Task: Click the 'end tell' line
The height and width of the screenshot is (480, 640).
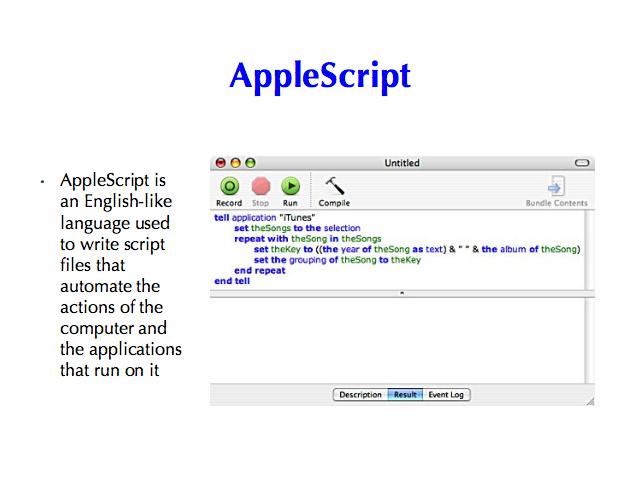Action: click(232, 281)
